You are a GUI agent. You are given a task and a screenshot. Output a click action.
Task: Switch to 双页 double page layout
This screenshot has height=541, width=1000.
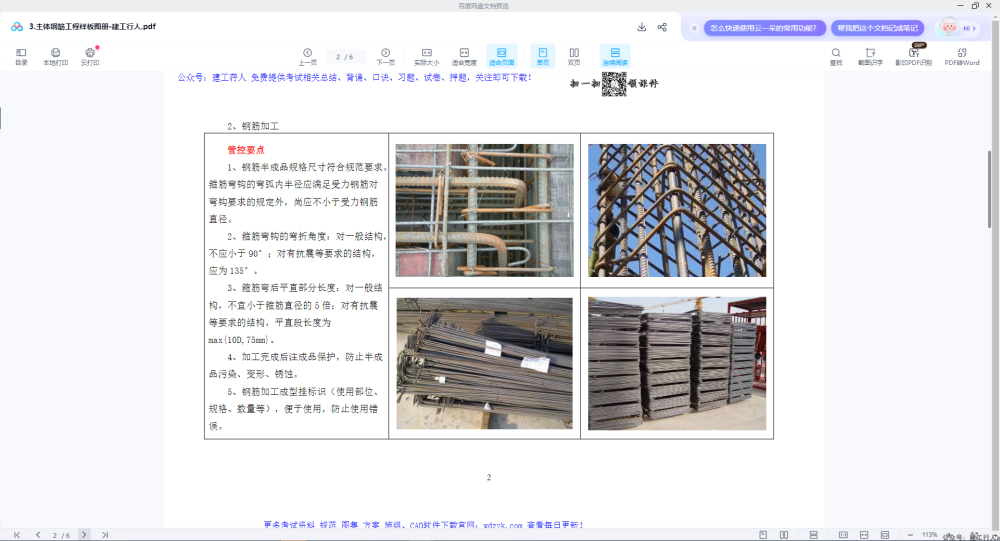(x=574, y=56)
